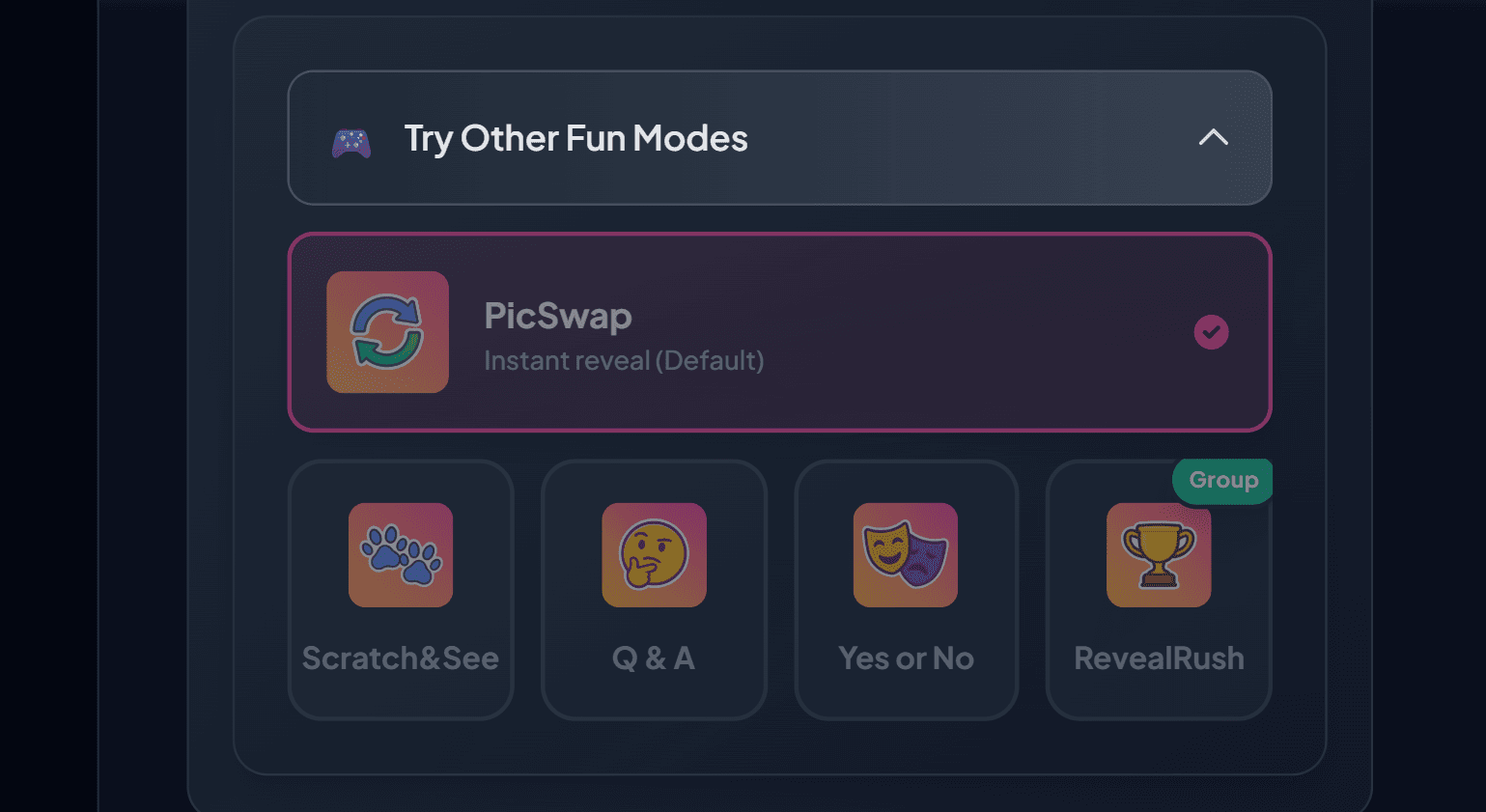The width and height of the screenshot is (1486, 812).
Task: Collapse the fun modes chevron arrow
Action: point(1214,138)
